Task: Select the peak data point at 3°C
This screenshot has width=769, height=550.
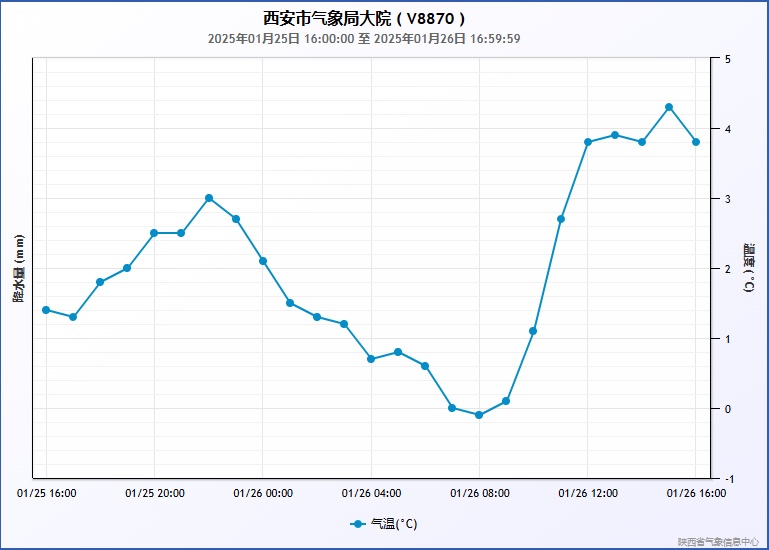Action: pyautogui.click(x=209, y=198)
